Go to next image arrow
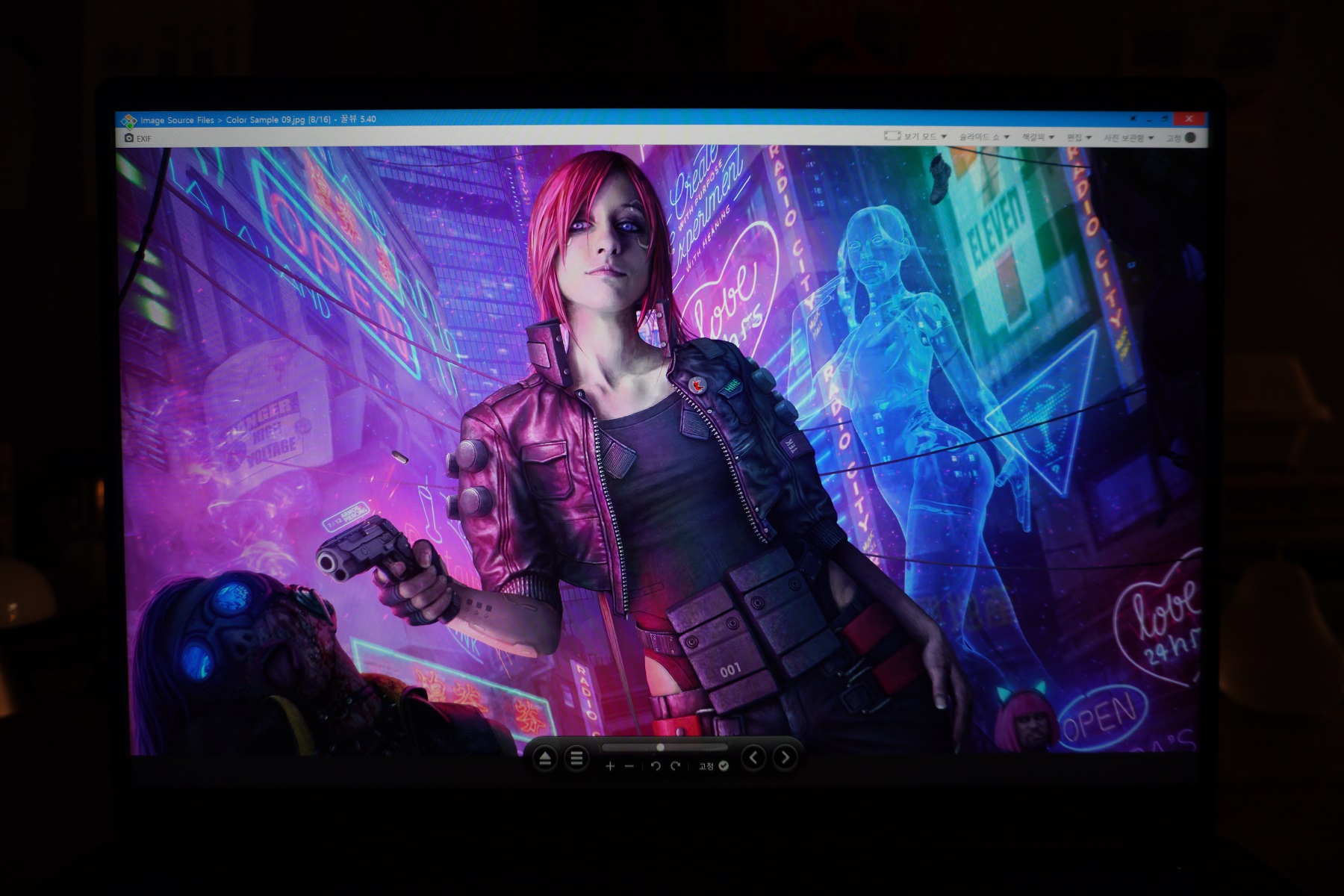 click(x=785, y=758)
